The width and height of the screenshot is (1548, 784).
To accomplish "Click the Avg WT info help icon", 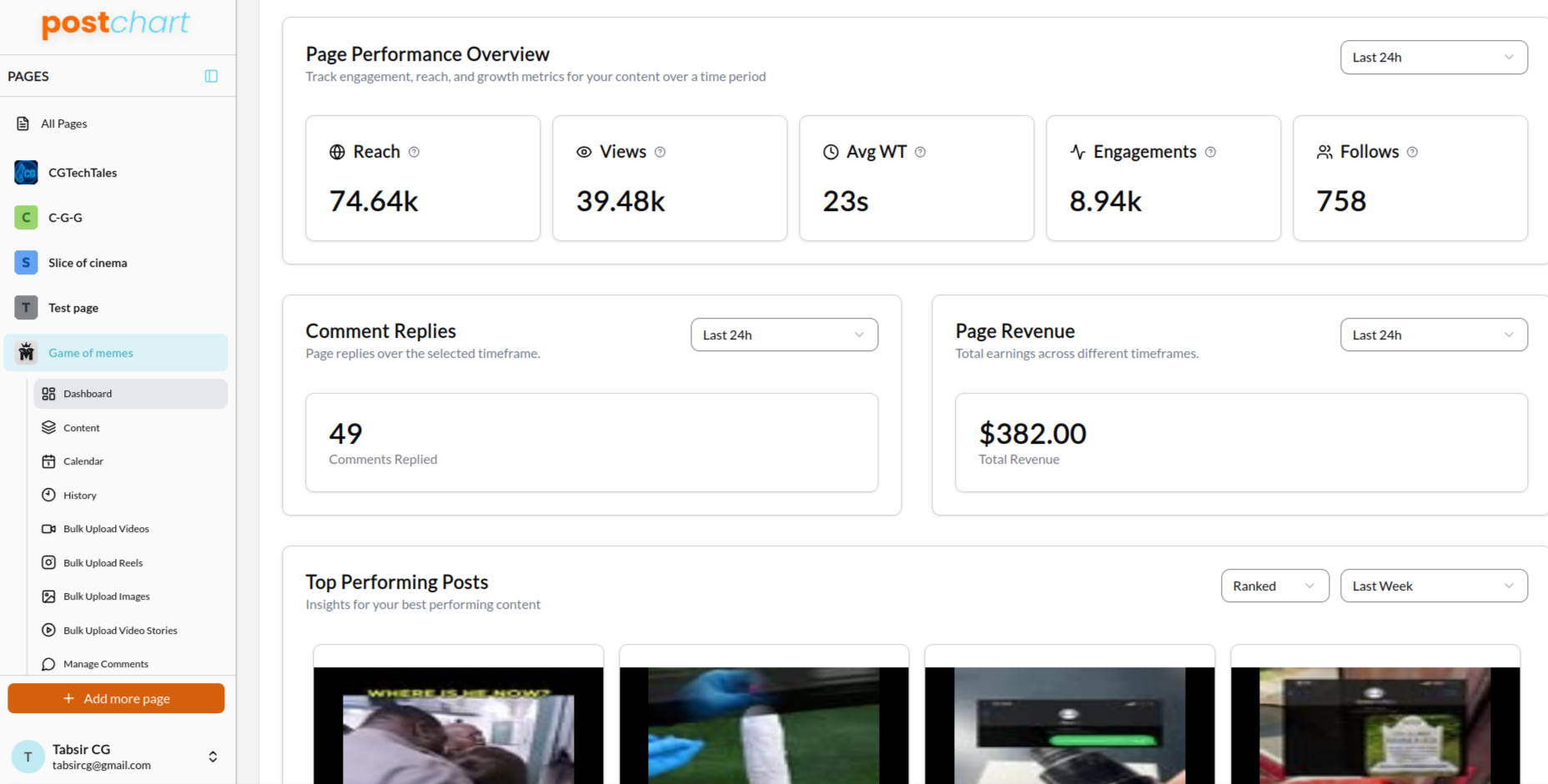I will pos(920,152).
